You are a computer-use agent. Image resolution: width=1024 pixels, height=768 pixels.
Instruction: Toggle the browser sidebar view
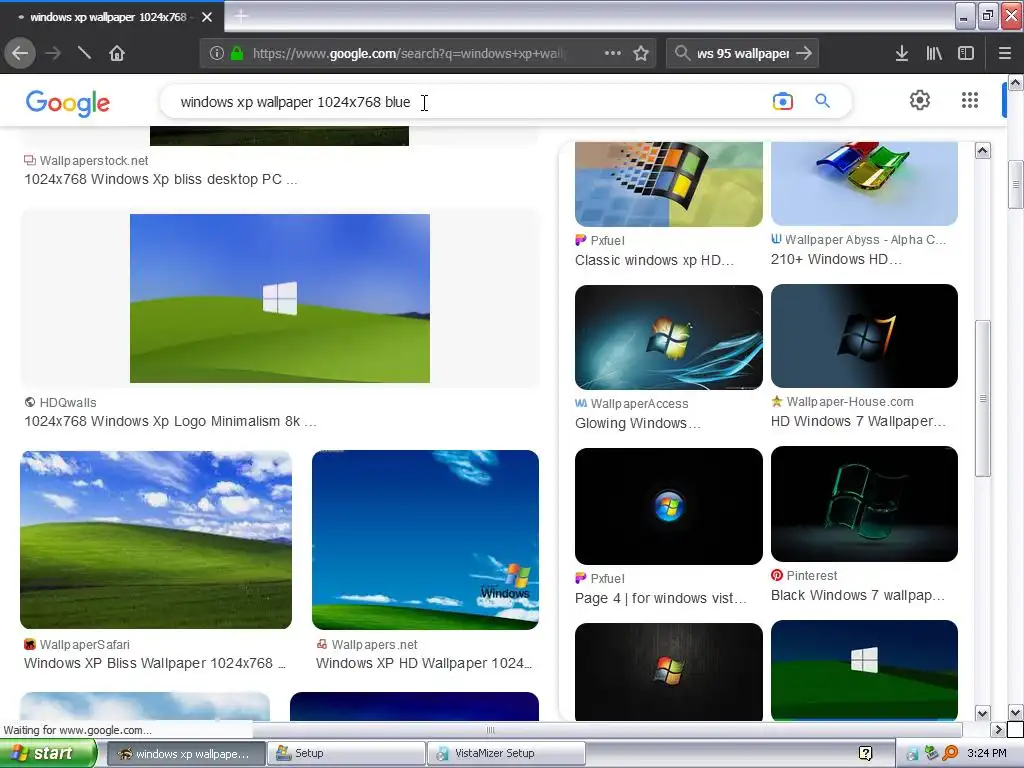pos(966,54)
